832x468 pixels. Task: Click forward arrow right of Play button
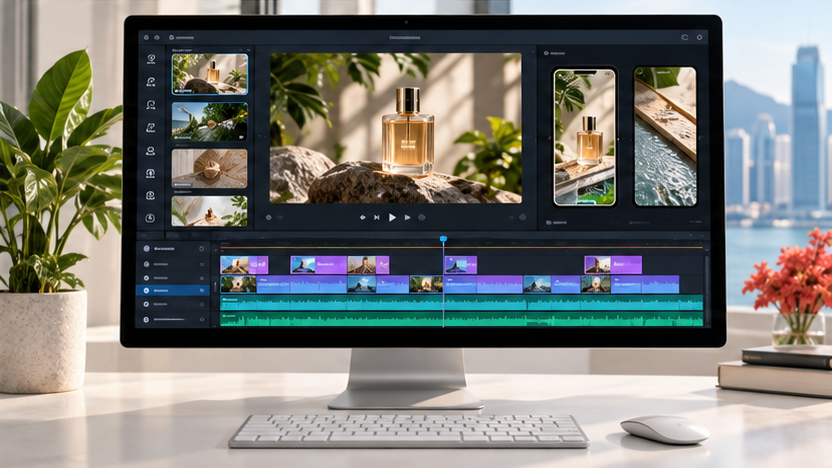point(408,218)
